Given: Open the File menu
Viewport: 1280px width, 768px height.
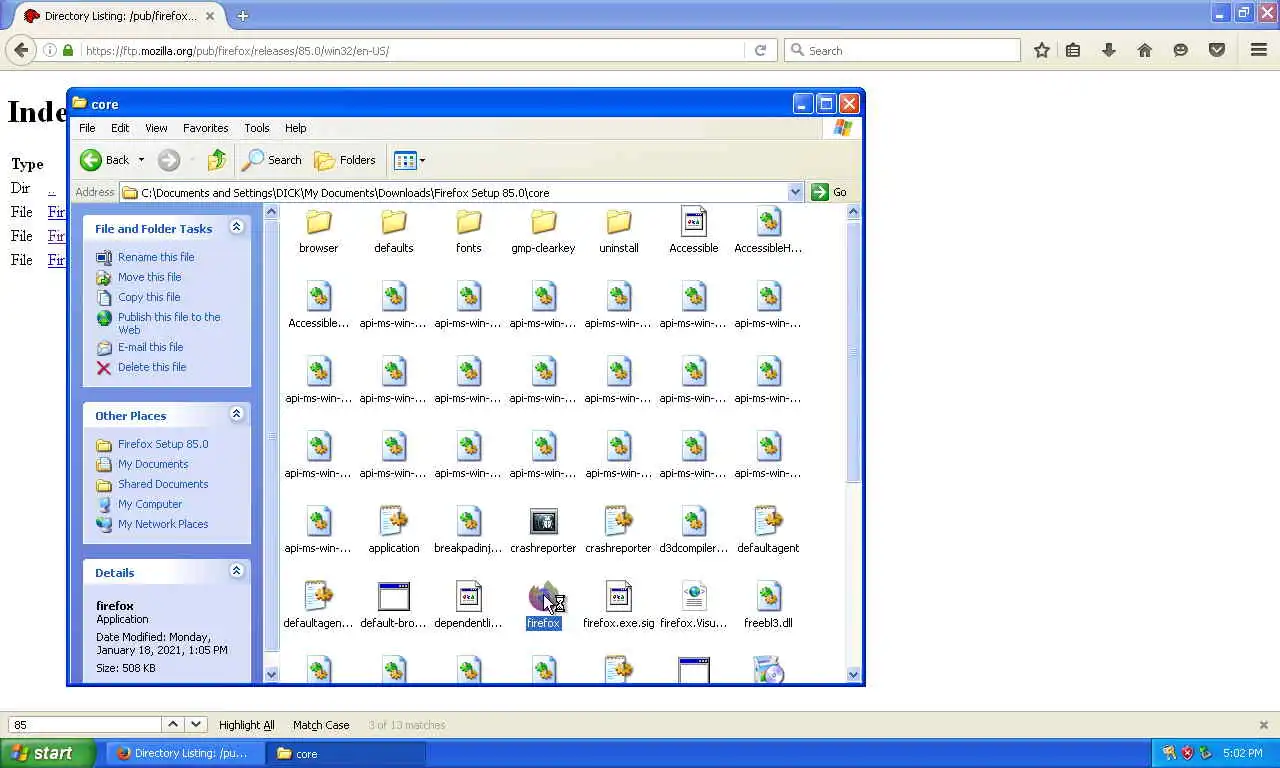Looking at the screenshot, I should coord(87,128).
